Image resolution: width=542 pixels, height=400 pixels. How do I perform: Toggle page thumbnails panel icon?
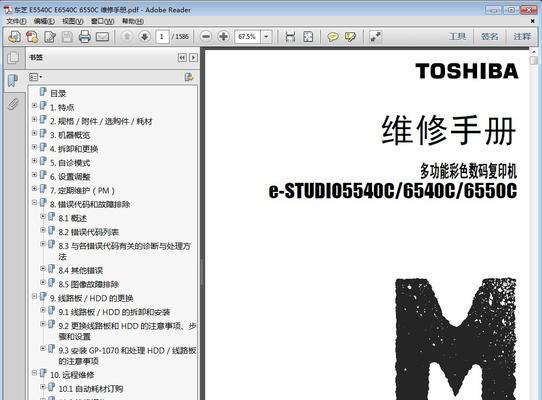pos(13,57)
